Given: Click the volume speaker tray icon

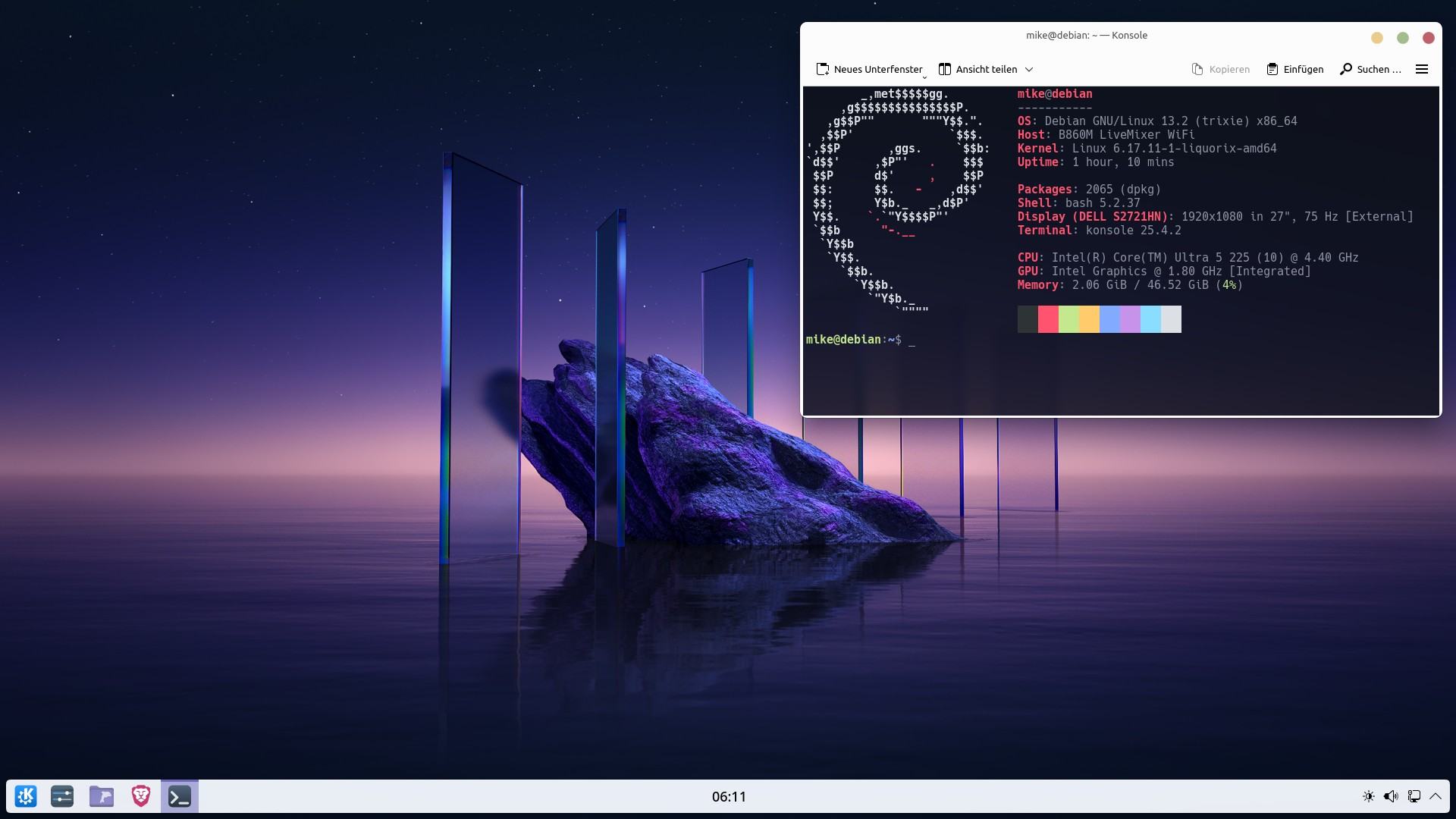Looking at the screenshot, I should [x=1391, y=796].
